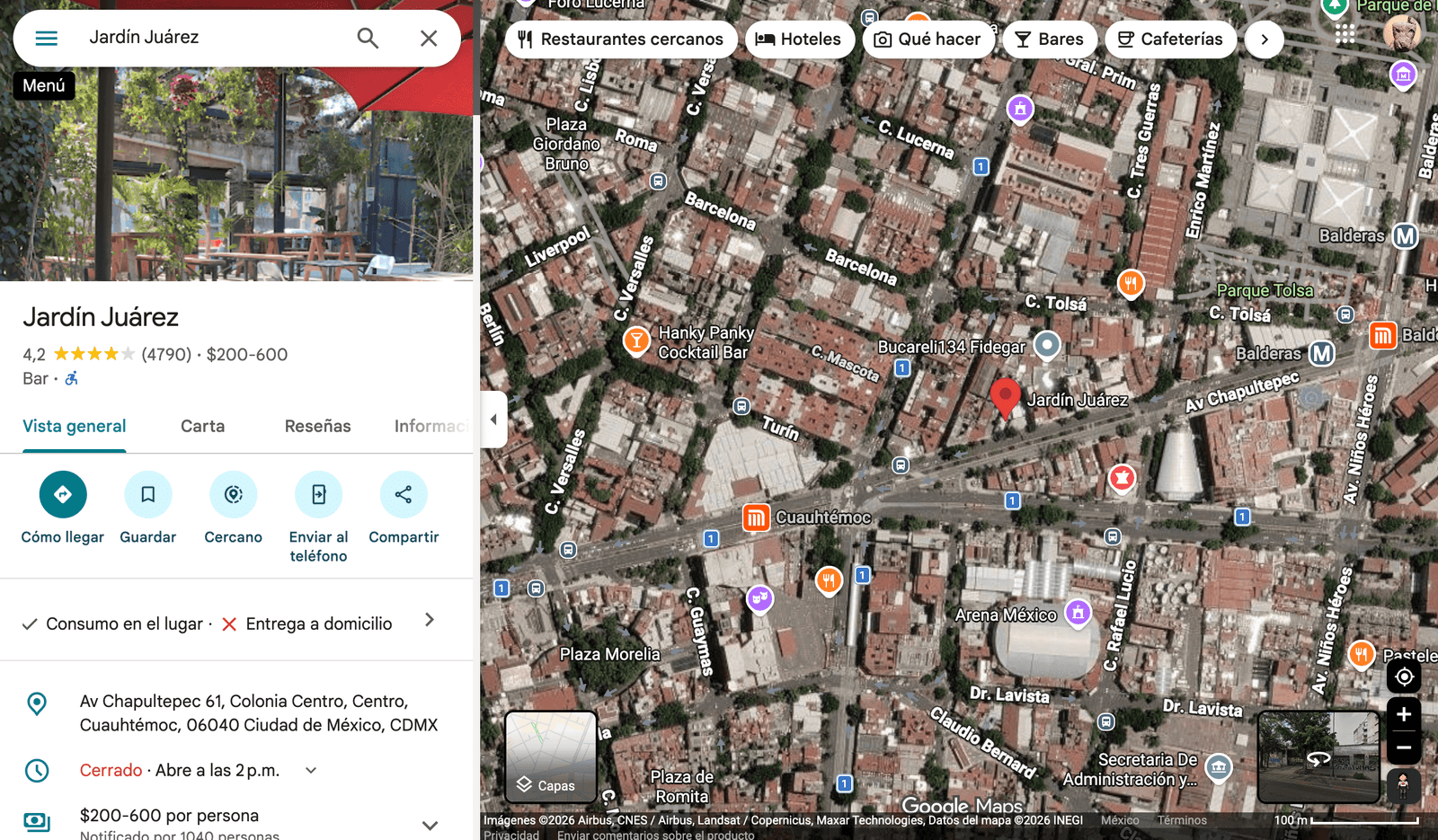Screen dimensions: 1438x840
Task: Send the place to your phone
Action: click(x=319, y=517)
